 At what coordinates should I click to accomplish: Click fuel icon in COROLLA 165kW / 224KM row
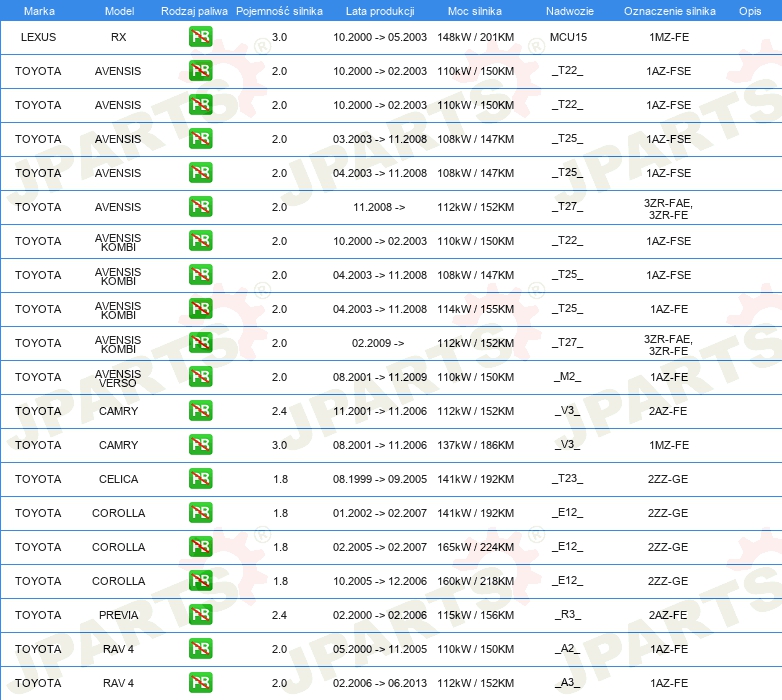coord(200,546)
